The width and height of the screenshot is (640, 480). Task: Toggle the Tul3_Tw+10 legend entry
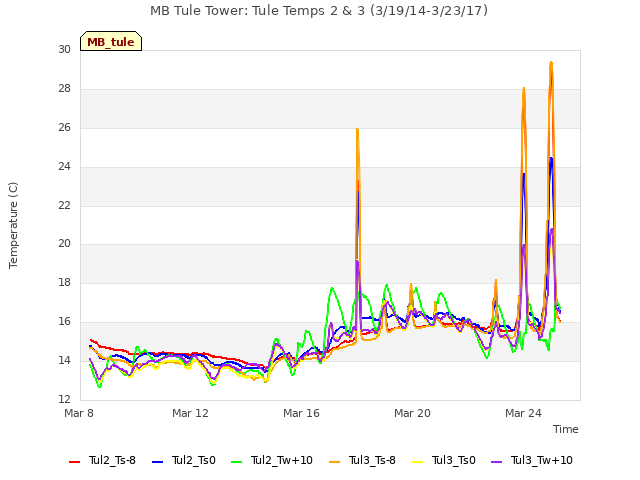click(x=532, y=460)
